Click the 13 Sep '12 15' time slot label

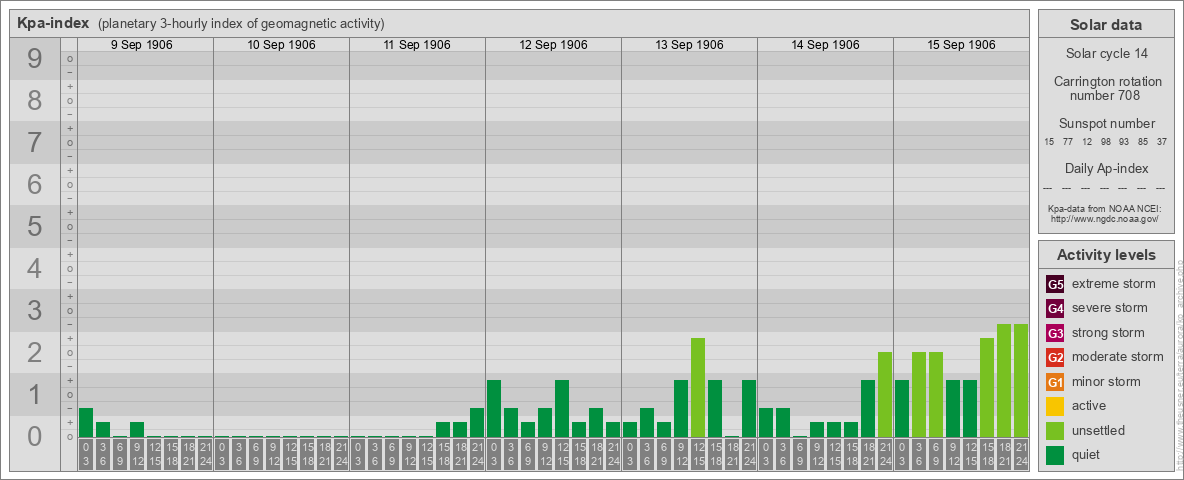[698, 455]
